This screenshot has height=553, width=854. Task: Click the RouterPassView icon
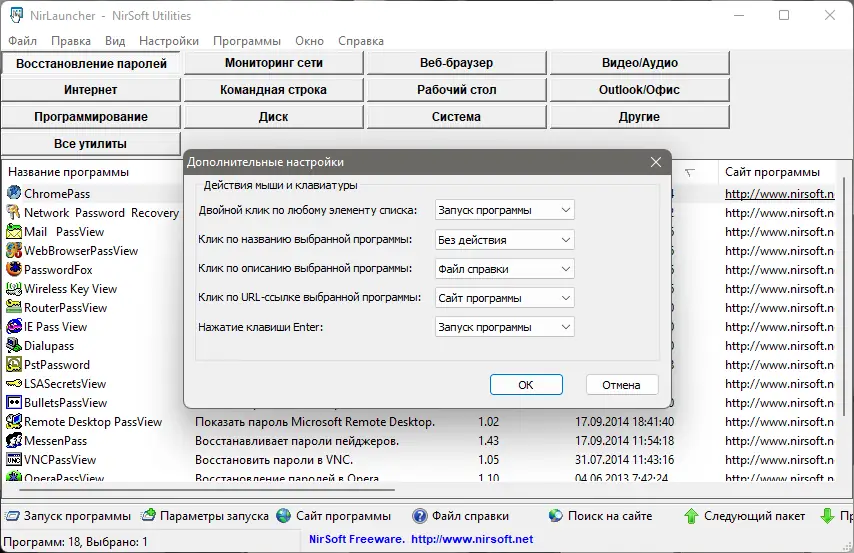click(x=14, y=307)
